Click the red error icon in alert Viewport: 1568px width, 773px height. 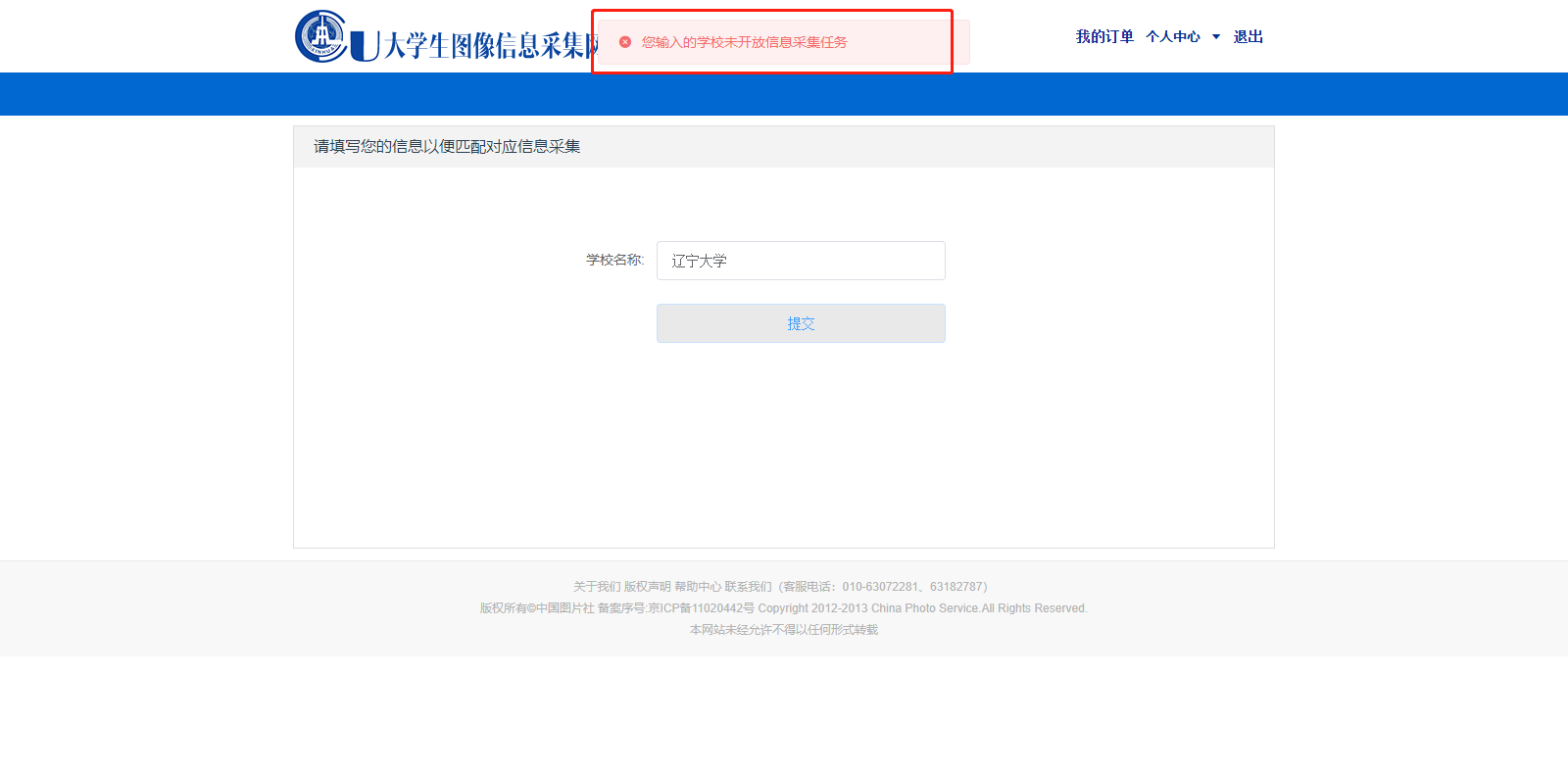[625, 42]
